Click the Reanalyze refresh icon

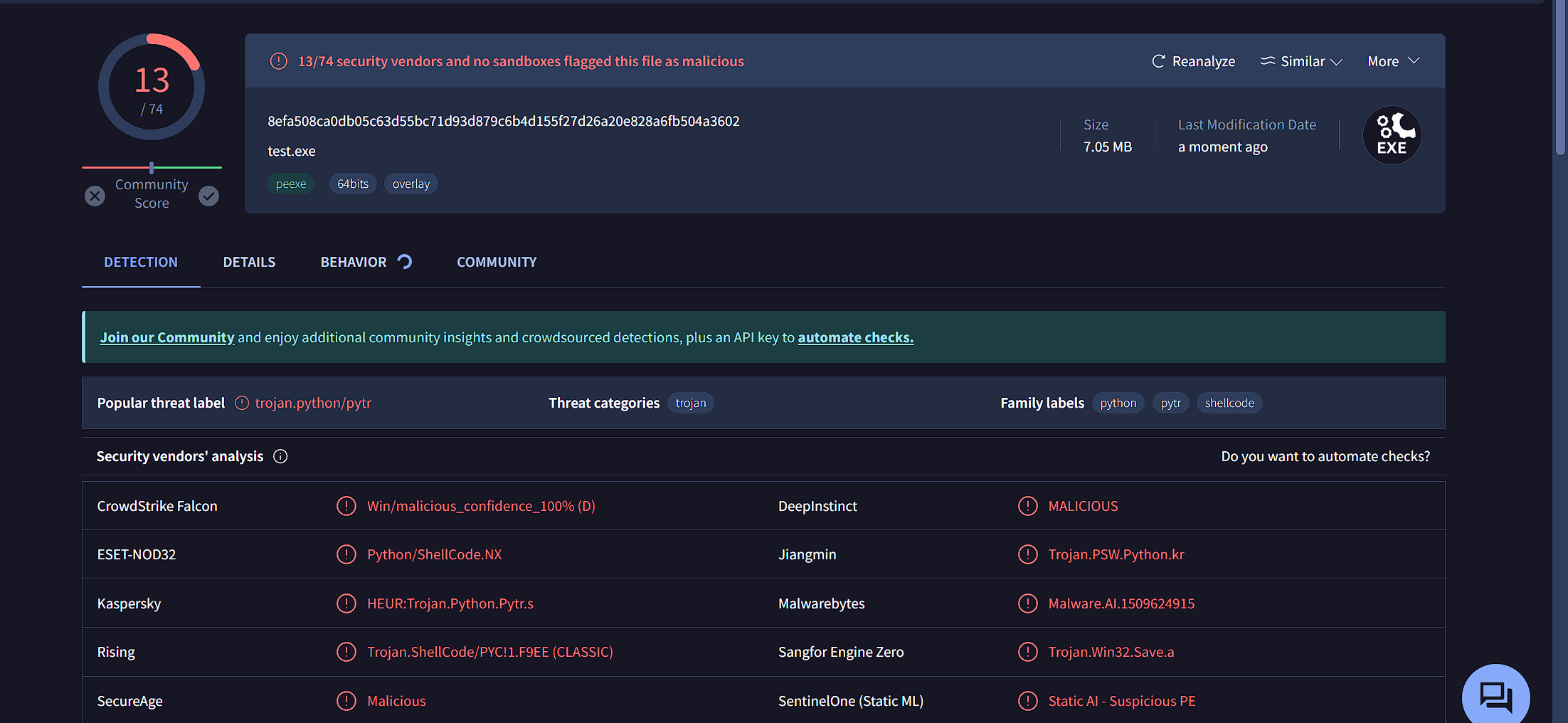pyautogui.click(x=1158, y=61)
